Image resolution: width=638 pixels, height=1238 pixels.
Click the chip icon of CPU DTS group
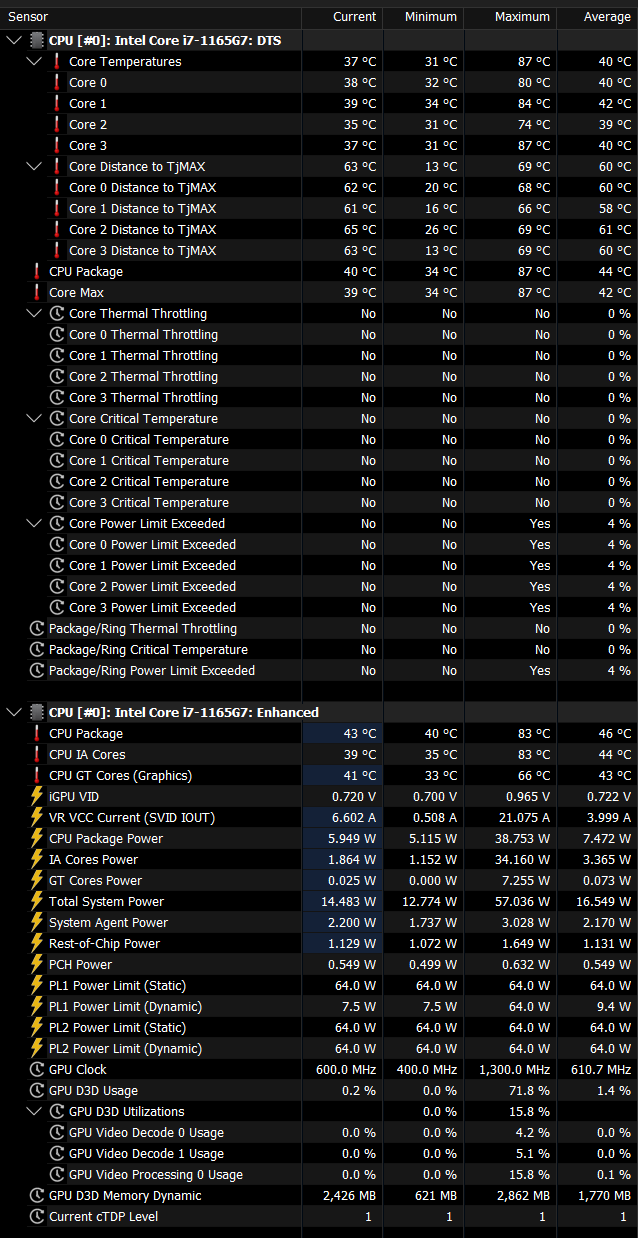point(37,40)
